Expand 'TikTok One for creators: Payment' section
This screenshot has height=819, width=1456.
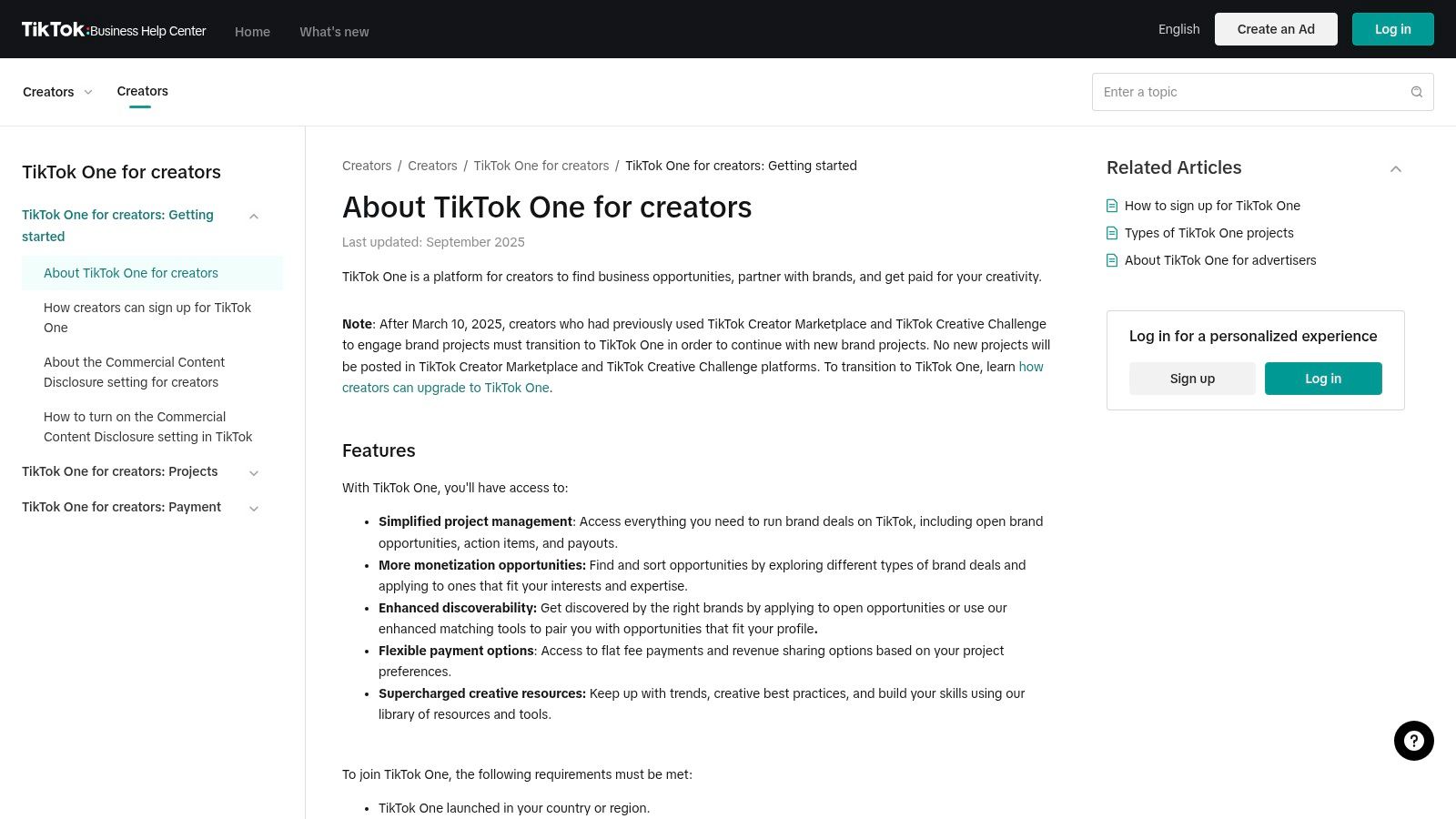click(254, 508)
